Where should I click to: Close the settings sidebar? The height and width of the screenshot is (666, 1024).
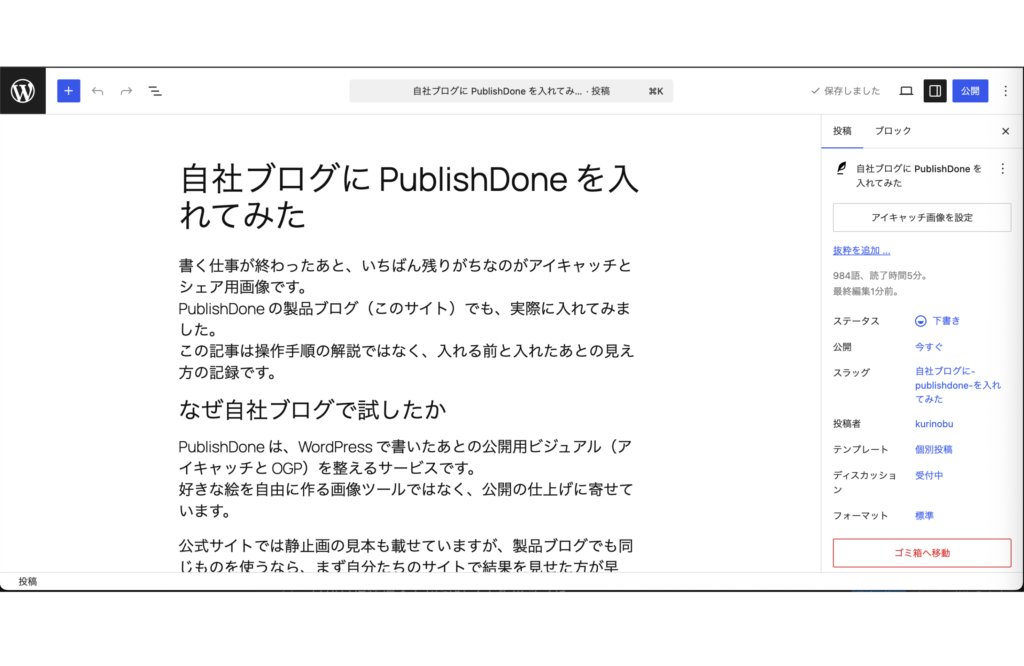pos(1005,131)
